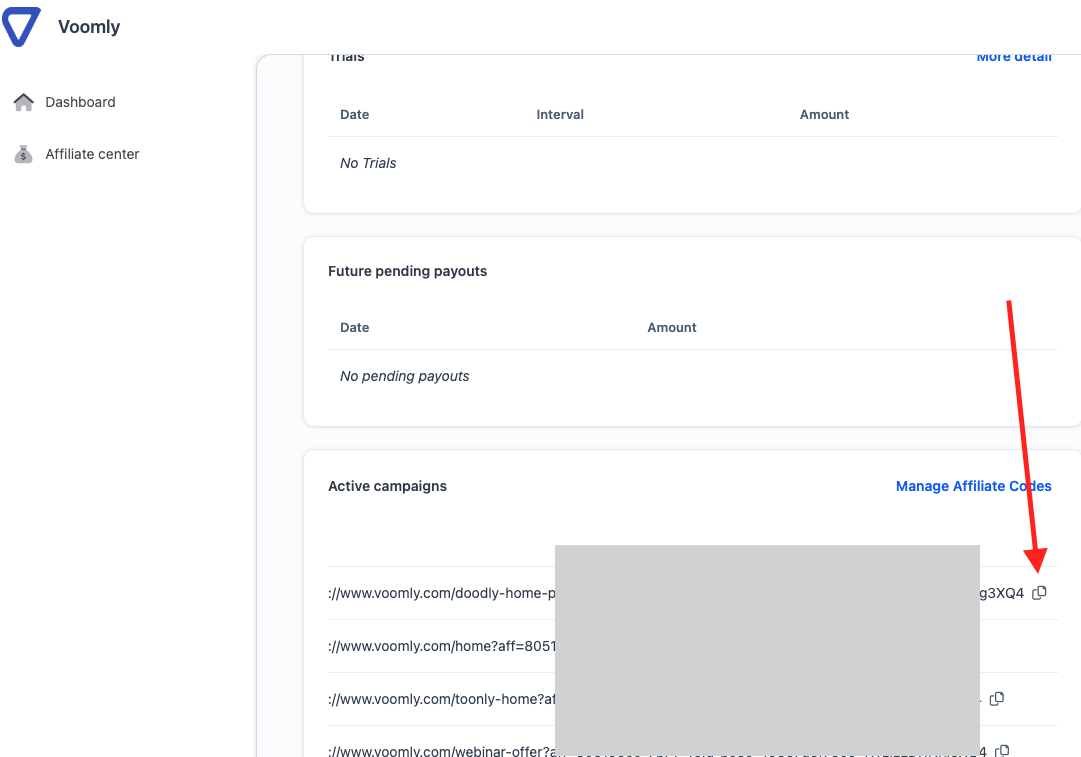
Task: Click the Voomly brand name text
Action: pos(89,27)
